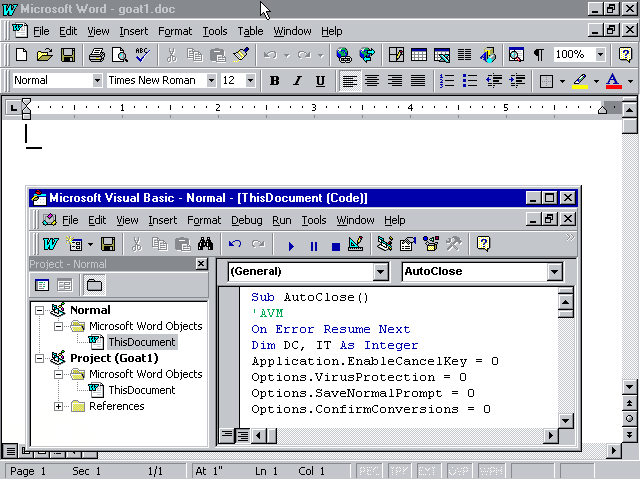Open Properties Window icon in VB toolbar
Screen dimensions: 640x480
point(407,244)
